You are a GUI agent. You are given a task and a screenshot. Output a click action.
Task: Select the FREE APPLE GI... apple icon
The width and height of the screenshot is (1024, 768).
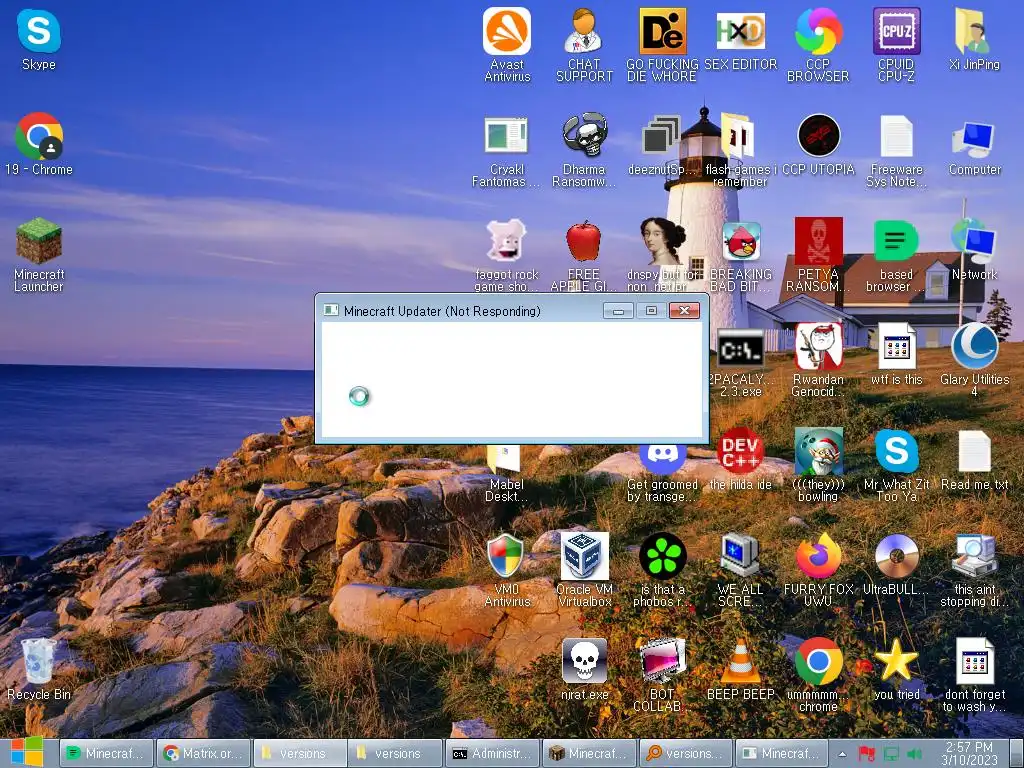click(584, 255)
